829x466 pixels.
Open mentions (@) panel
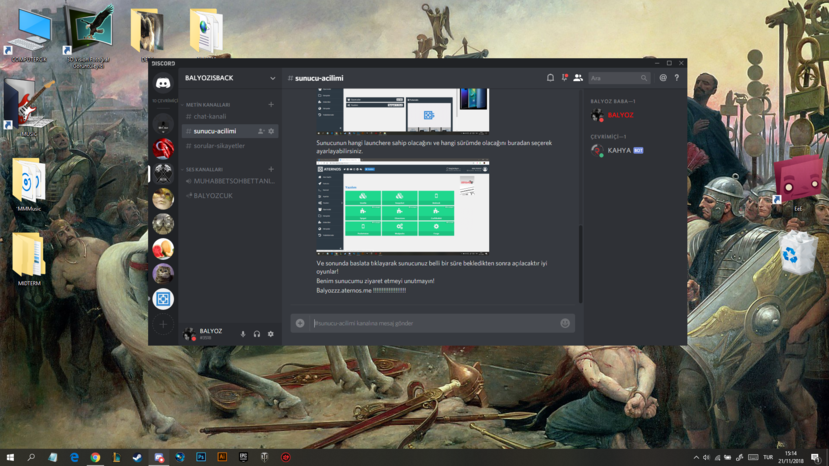click(x=663, y=78)
